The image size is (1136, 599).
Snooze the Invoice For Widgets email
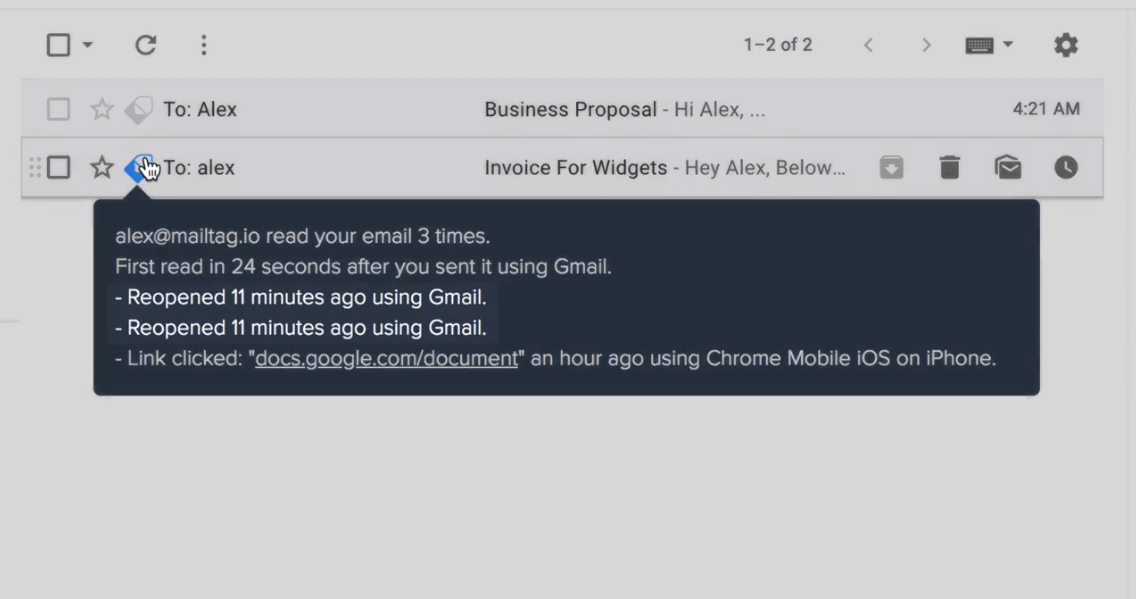coord(1066,167)
